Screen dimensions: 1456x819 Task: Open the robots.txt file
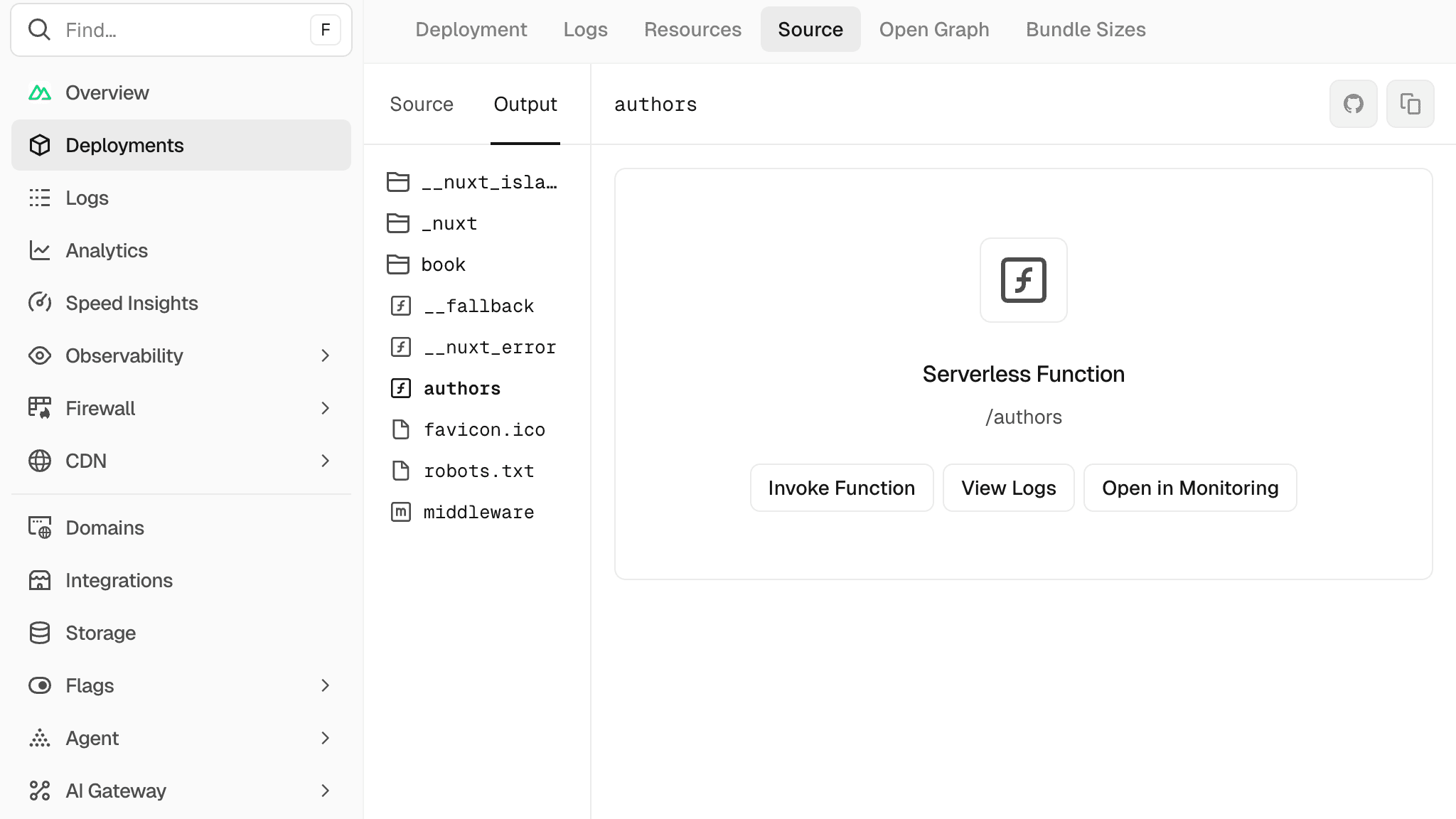(479, 471)
